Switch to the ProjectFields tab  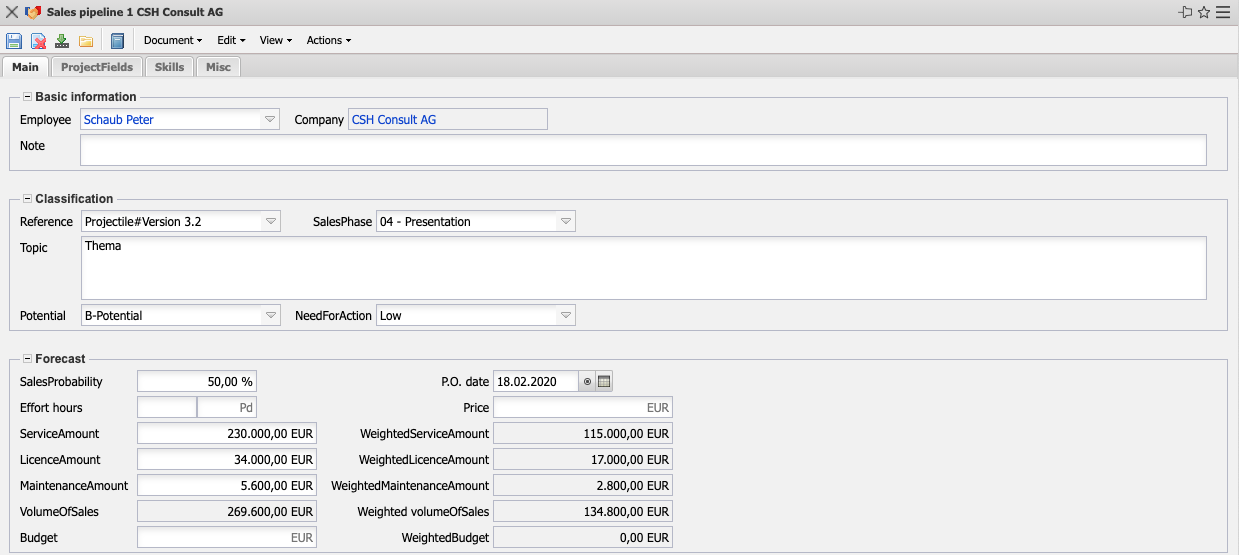[96, 67]
